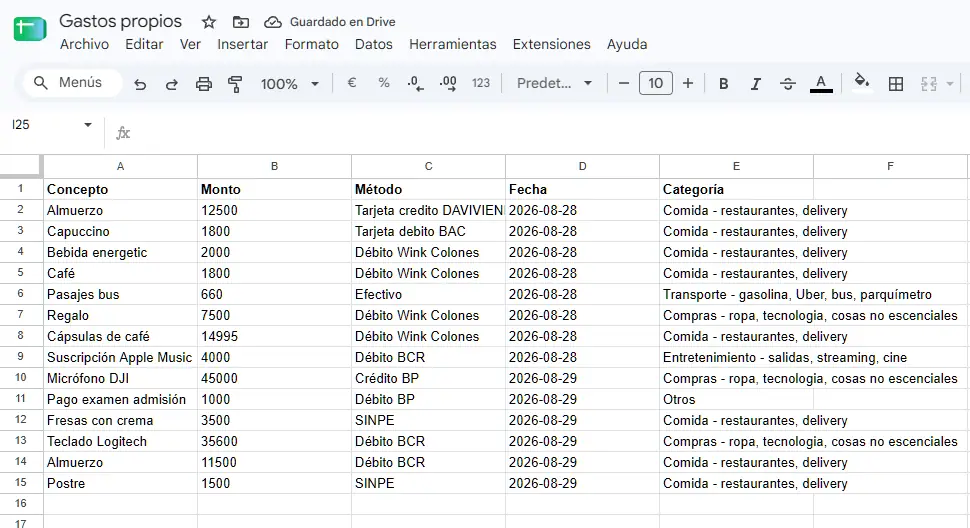Open the Archivo menu
Image resolution: width=970 pixels, height=528 pixels.
click(84, 45)
